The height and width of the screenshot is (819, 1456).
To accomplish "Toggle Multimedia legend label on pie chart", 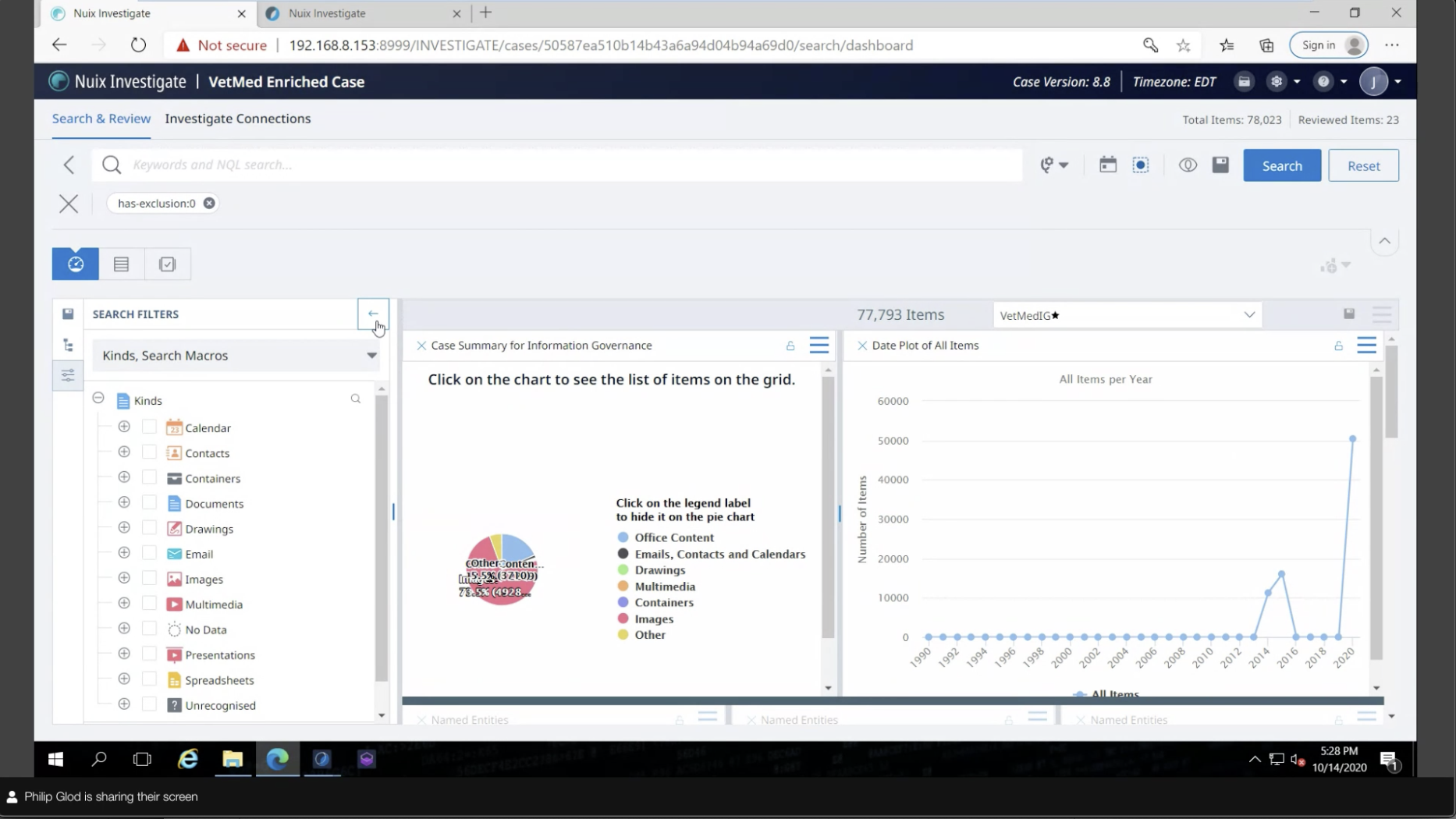I will (665, 587).
